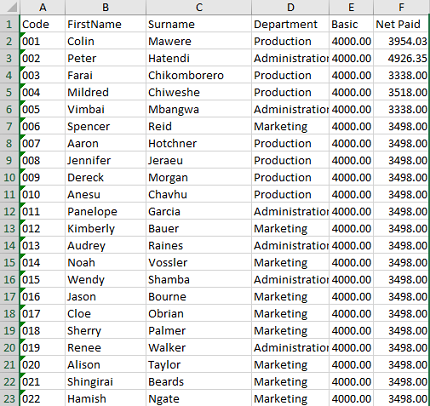Screen dimensions: 430x406
Task: Select column A header
Action: (43, 7)
